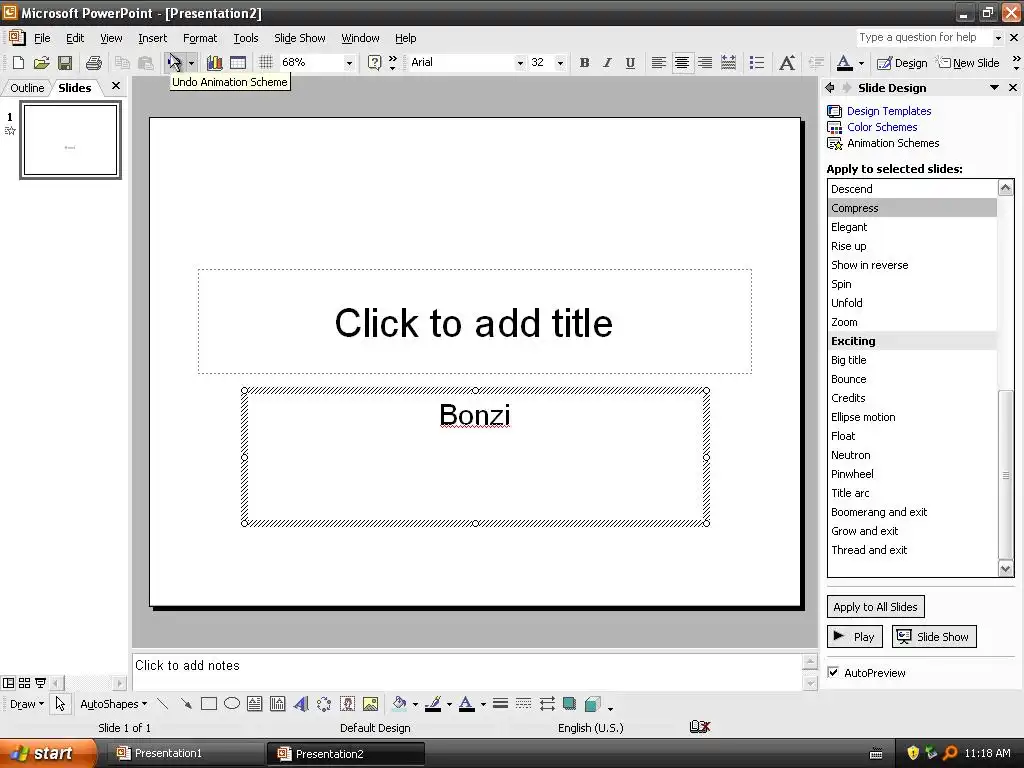Expand the Font Color dropdown in the Drawing toolbar
1024x768 pixels.
point(483,704)
